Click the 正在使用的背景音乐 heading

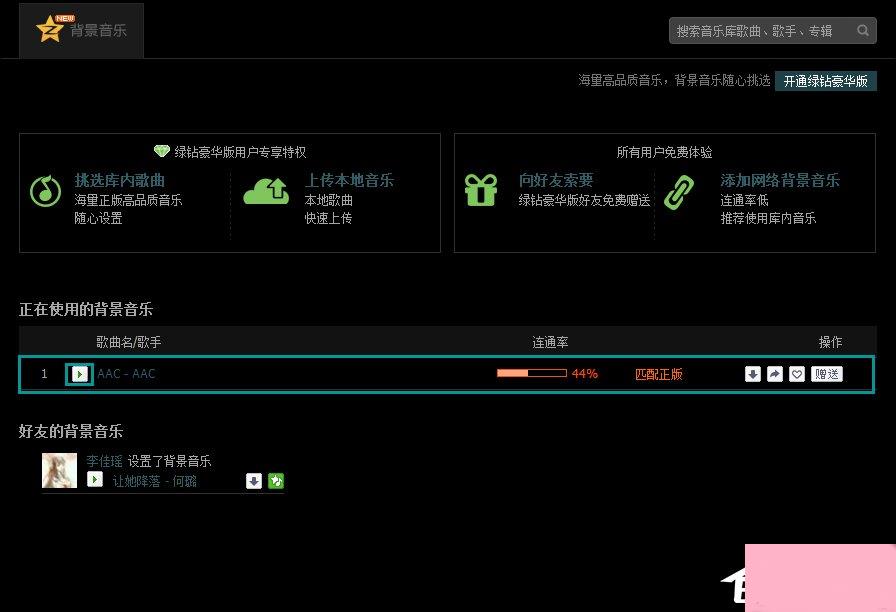click(86, 309)
